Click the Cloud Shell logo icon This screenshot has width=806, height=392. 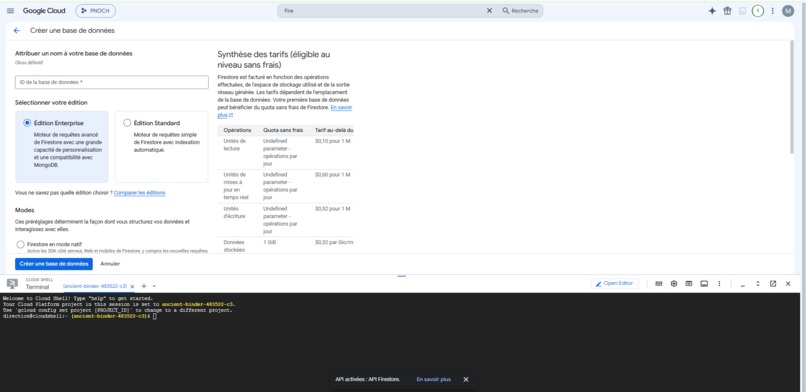12,284
